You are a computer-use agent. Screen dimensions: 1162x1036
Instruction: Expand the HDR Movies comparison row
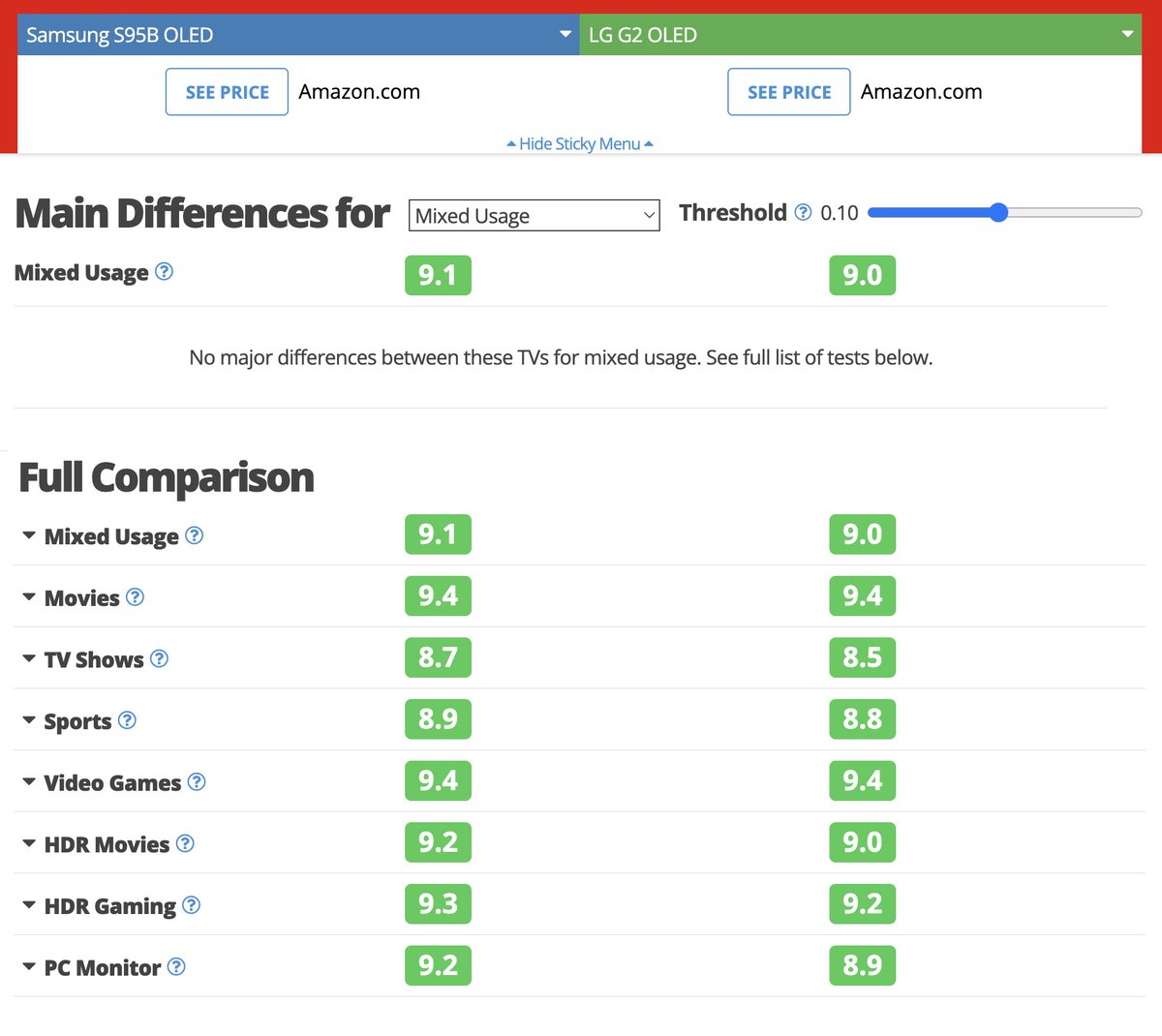29,843
